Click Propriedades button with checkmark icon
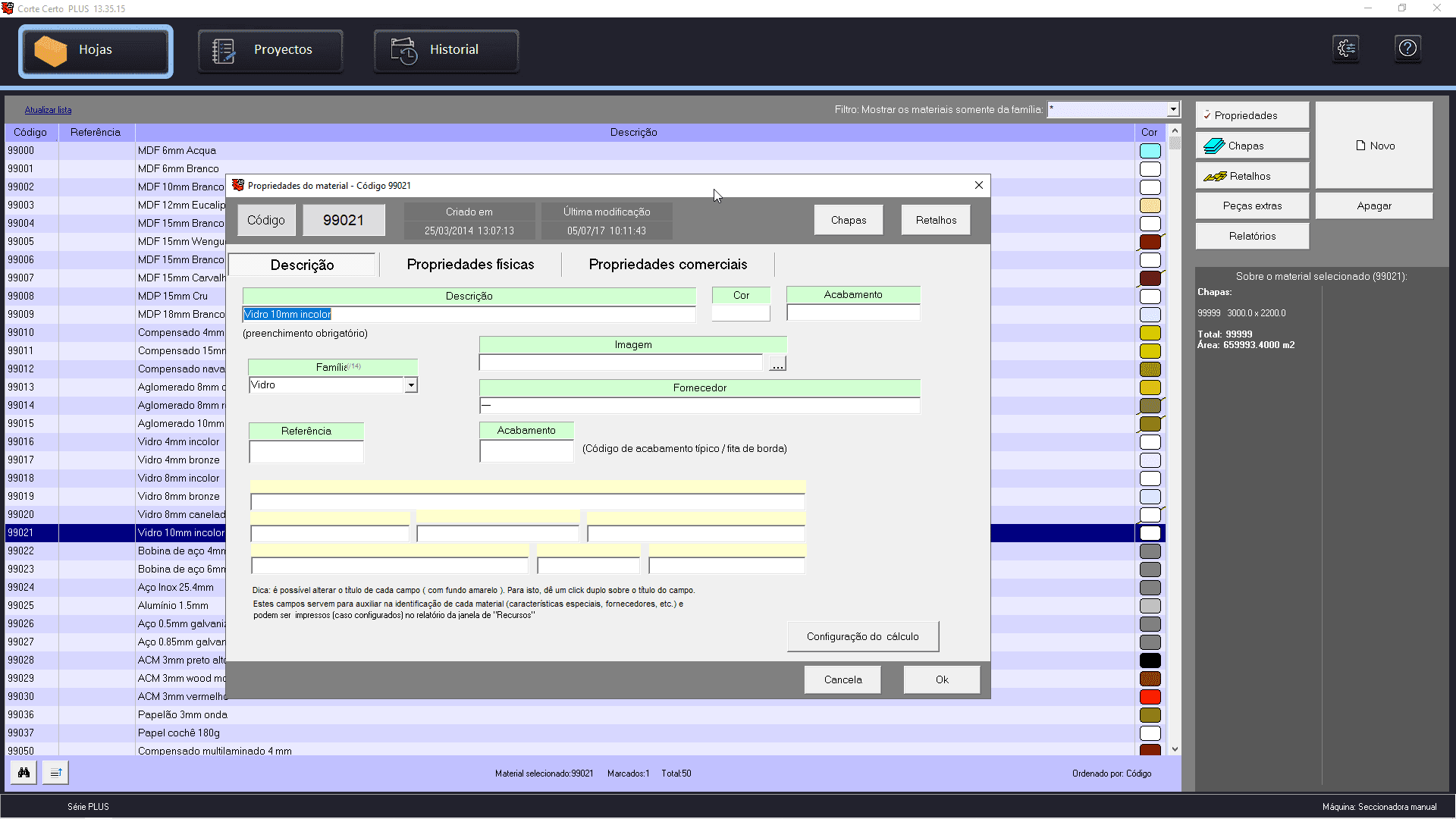The image size is (1456, 819). (1252, 115)
